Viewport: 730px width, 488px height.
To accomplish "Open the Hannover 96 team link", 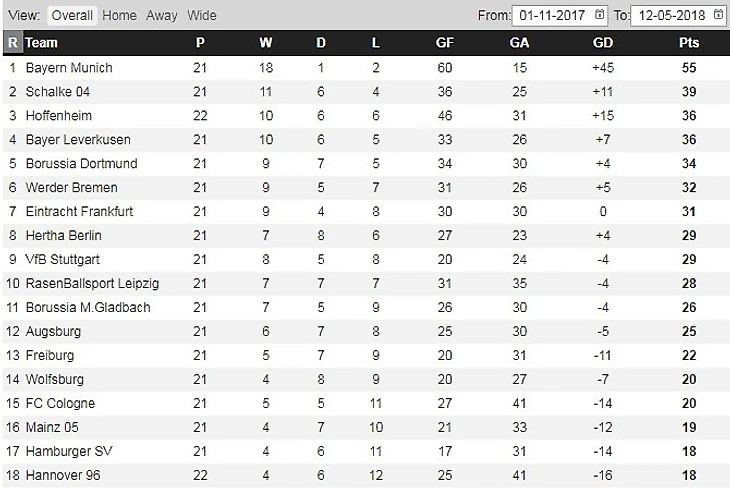I will 63,475.
